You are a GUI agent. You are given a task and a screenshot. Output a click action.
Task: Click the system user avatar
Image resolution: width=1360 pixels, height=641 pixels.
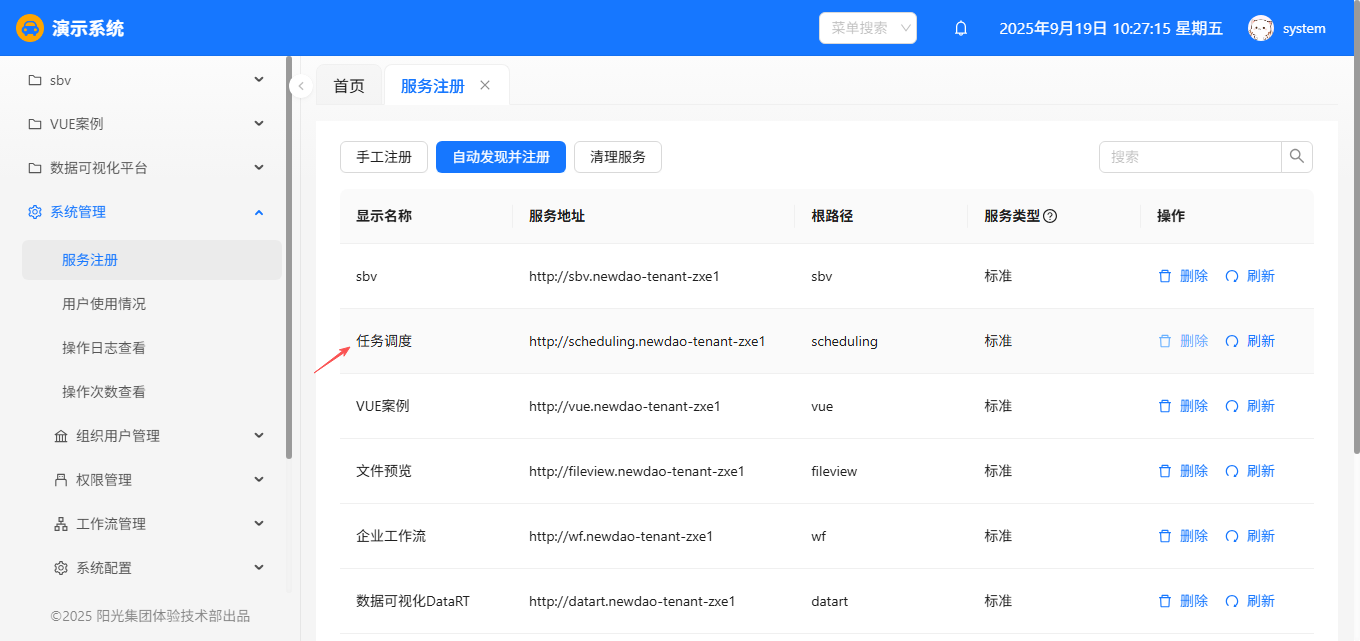(1260, 29)
